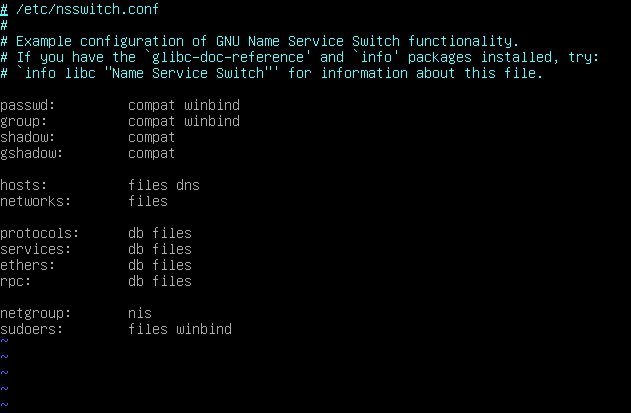631x413 pixels.
Task: Click first tilde empty-line marker
Action: click(x=4, y=341)
